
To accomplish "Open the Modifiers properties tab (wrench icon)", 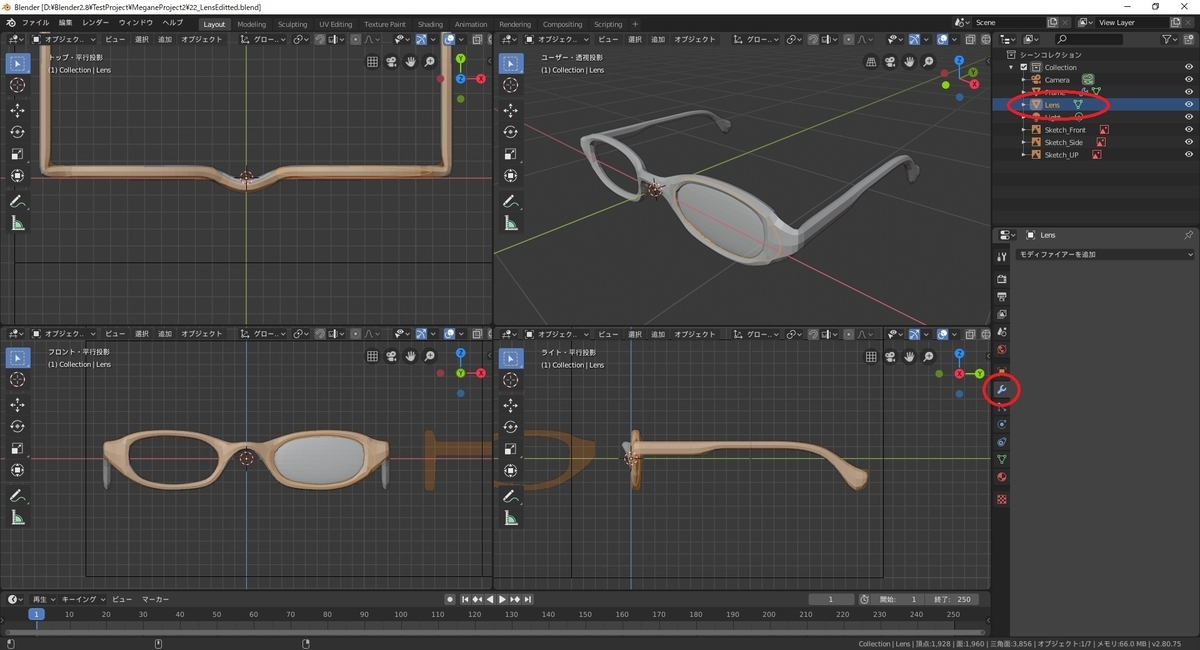I will pos(1002,388).
